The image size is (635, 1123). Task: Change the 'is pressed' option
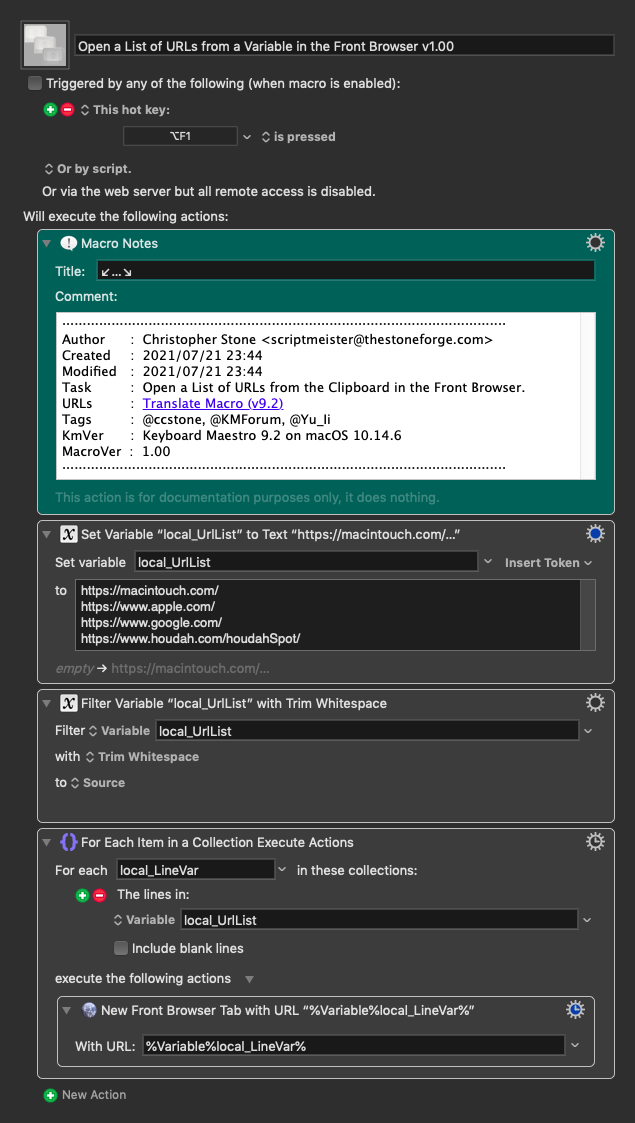coord(298,137)
